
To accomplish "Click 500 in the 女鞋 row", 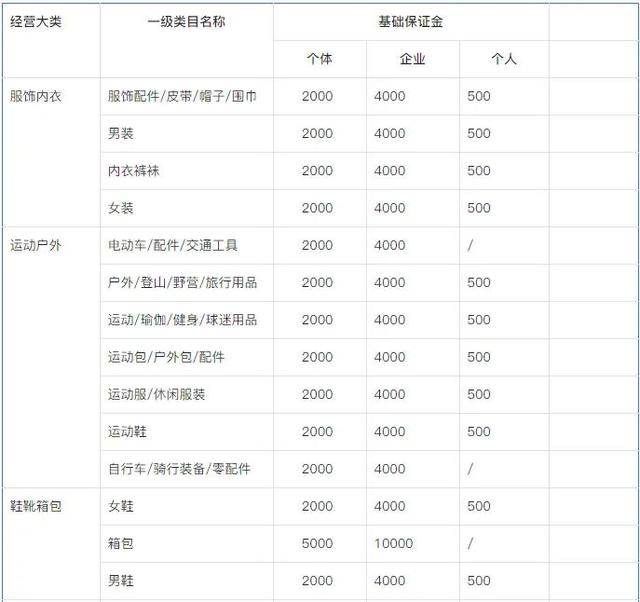I will [x=479, y=506].
